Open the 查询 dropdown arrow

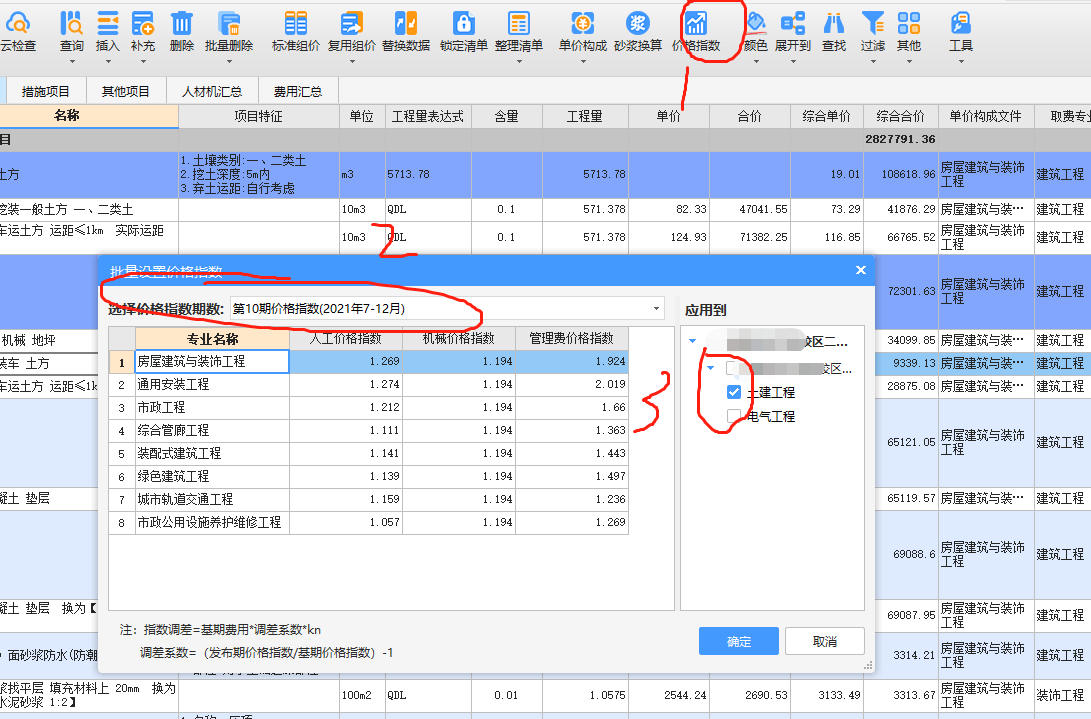point(72,61)
